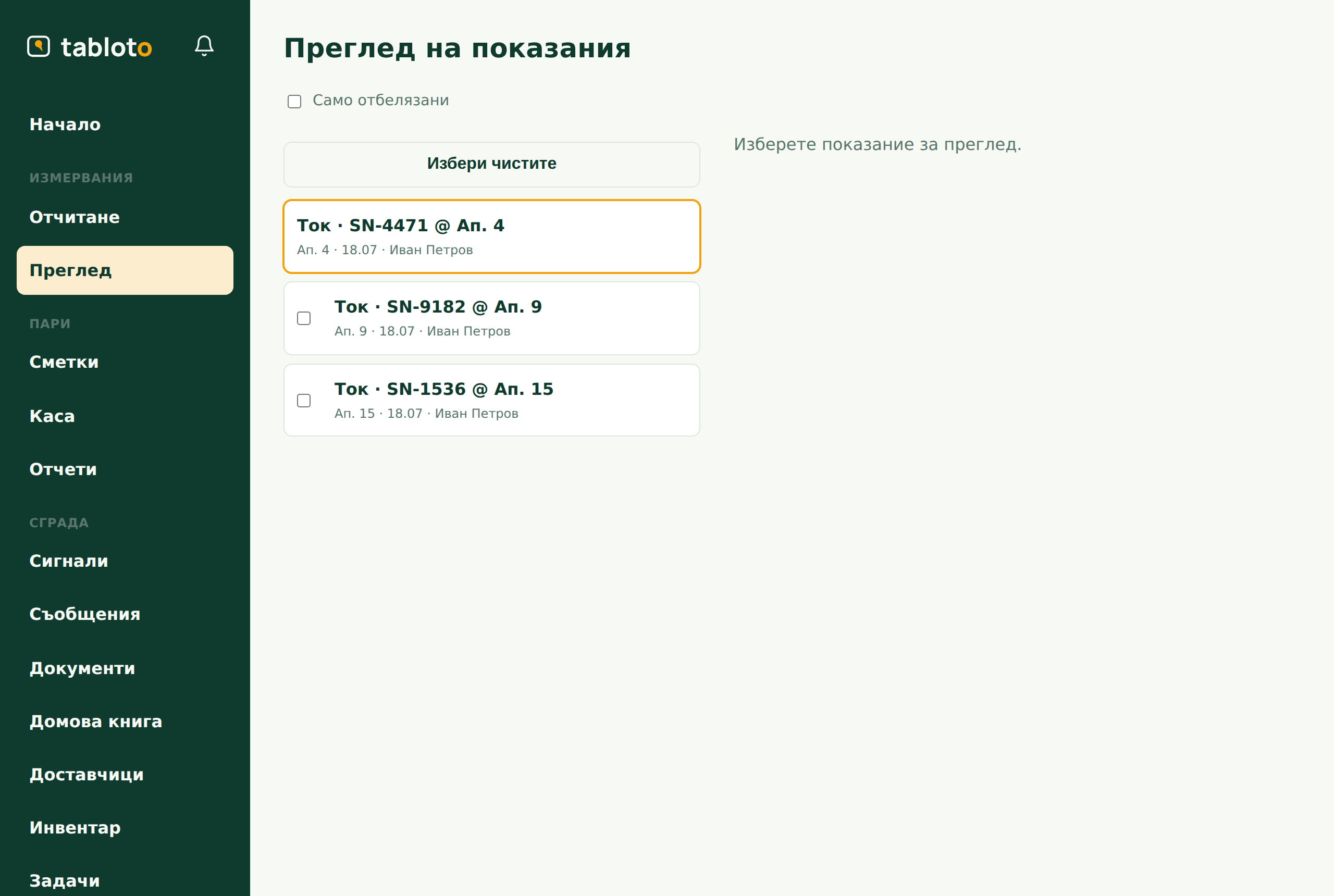Viewport: 1334px width, 896px height.
Task: Tick checkbox for SN-9182 reading
Action: pos(304,318)
